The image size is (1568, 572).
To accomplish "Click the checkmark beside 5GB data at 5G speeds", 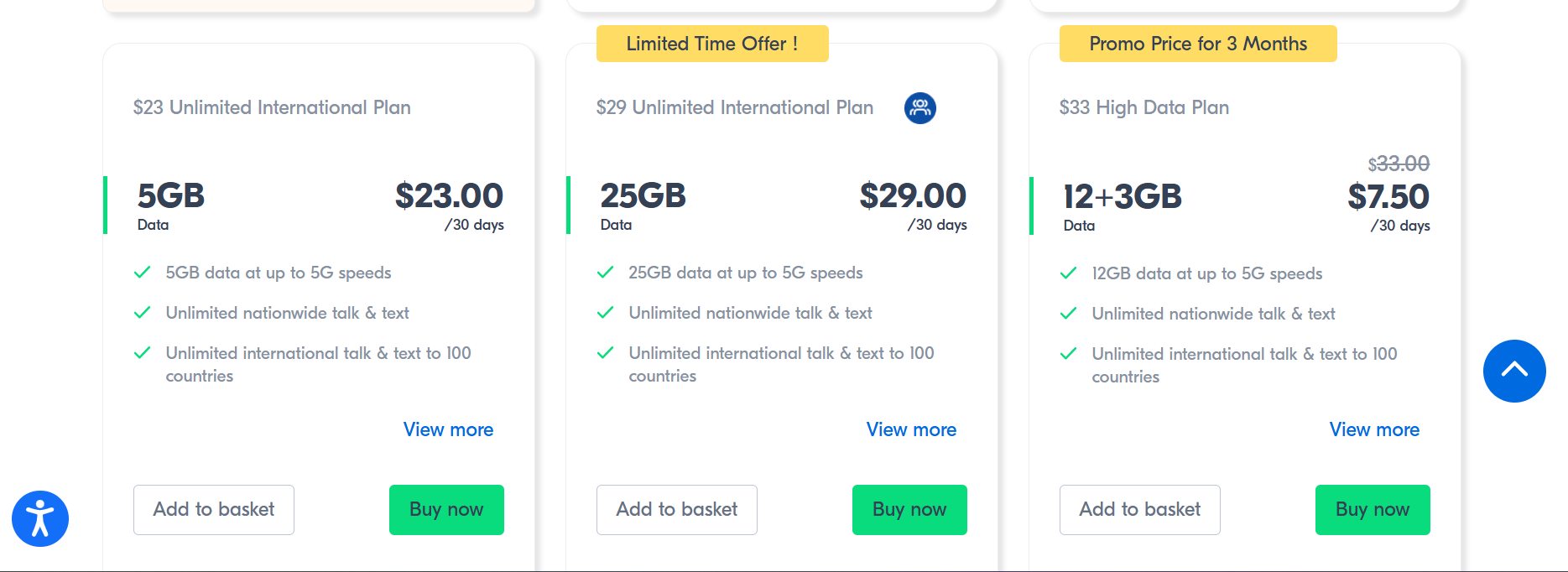I will pos(143,273).
